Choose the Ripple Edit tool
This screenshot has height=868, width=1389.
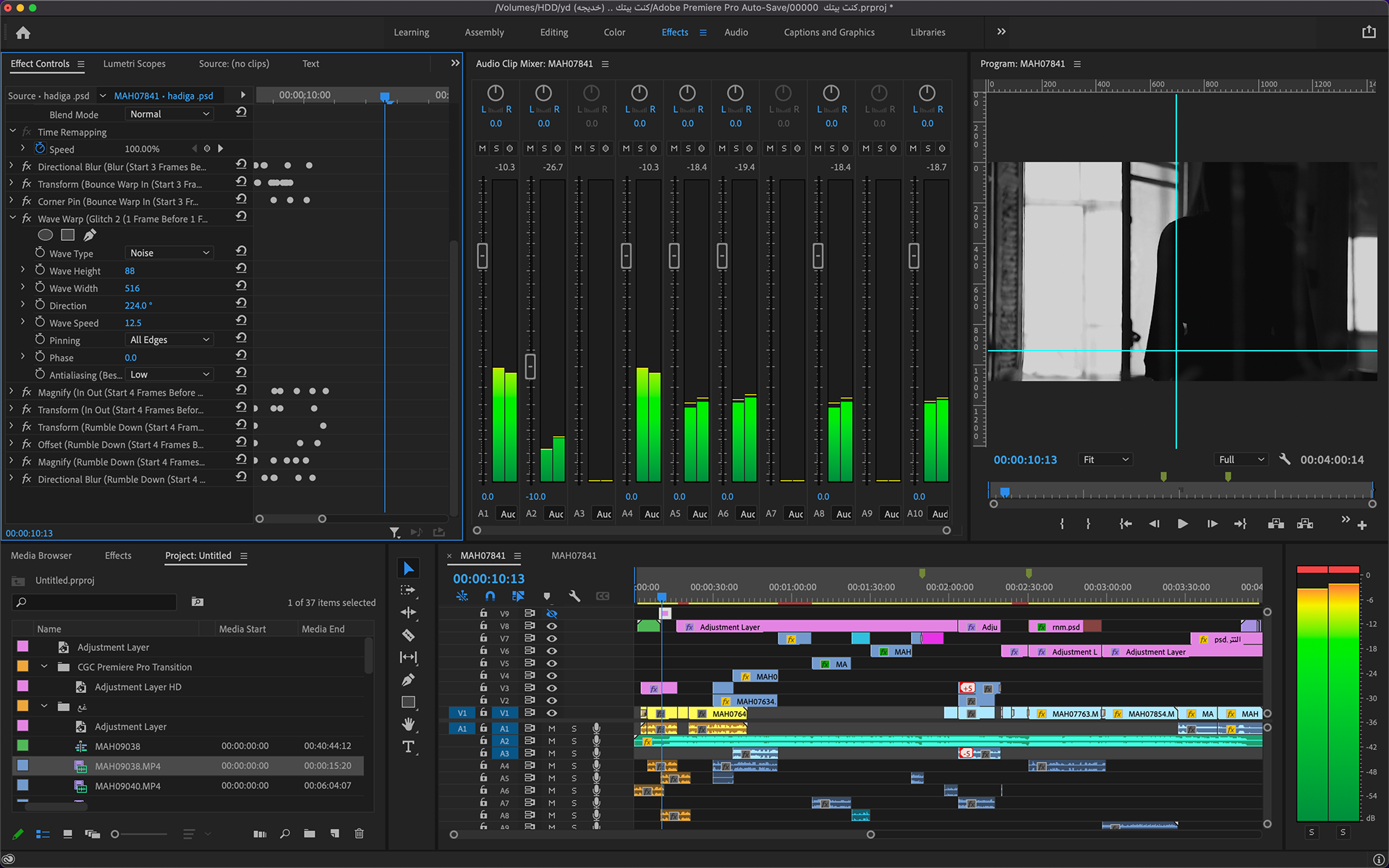[409, 613]
